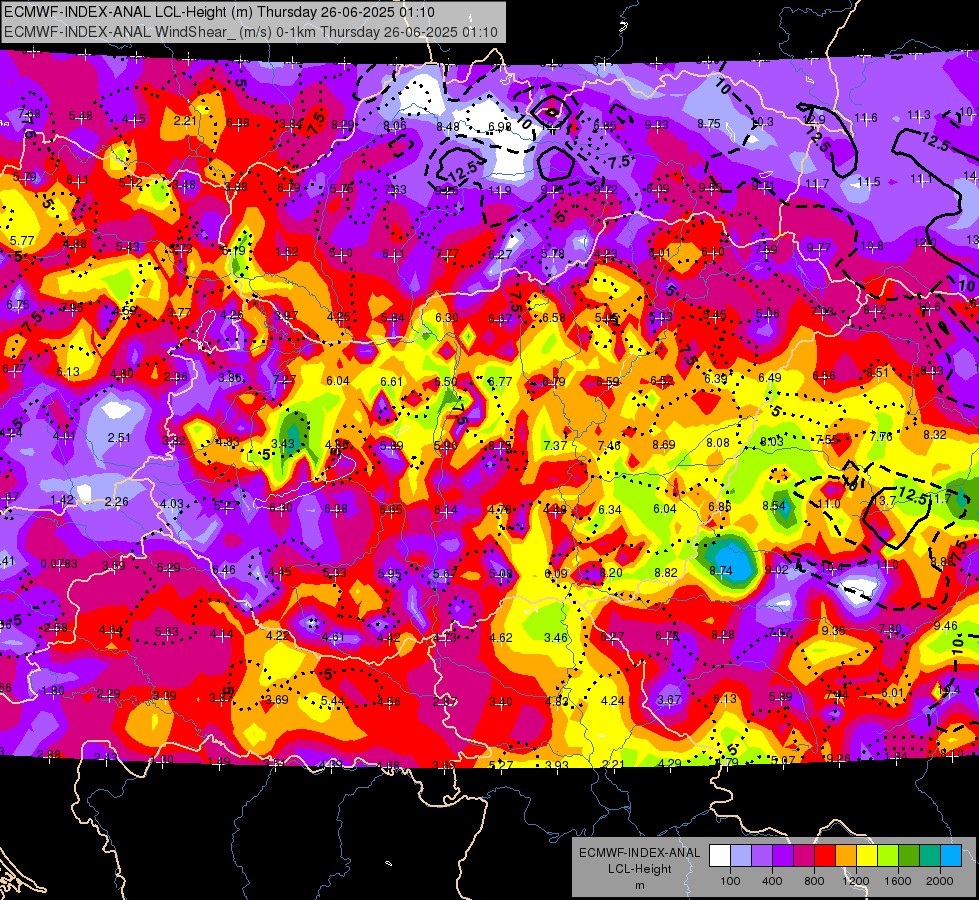Click the dark green legend swatch
Image resolution: width=979 pixels, height=900 pixels.
click(x=908, y=856)
